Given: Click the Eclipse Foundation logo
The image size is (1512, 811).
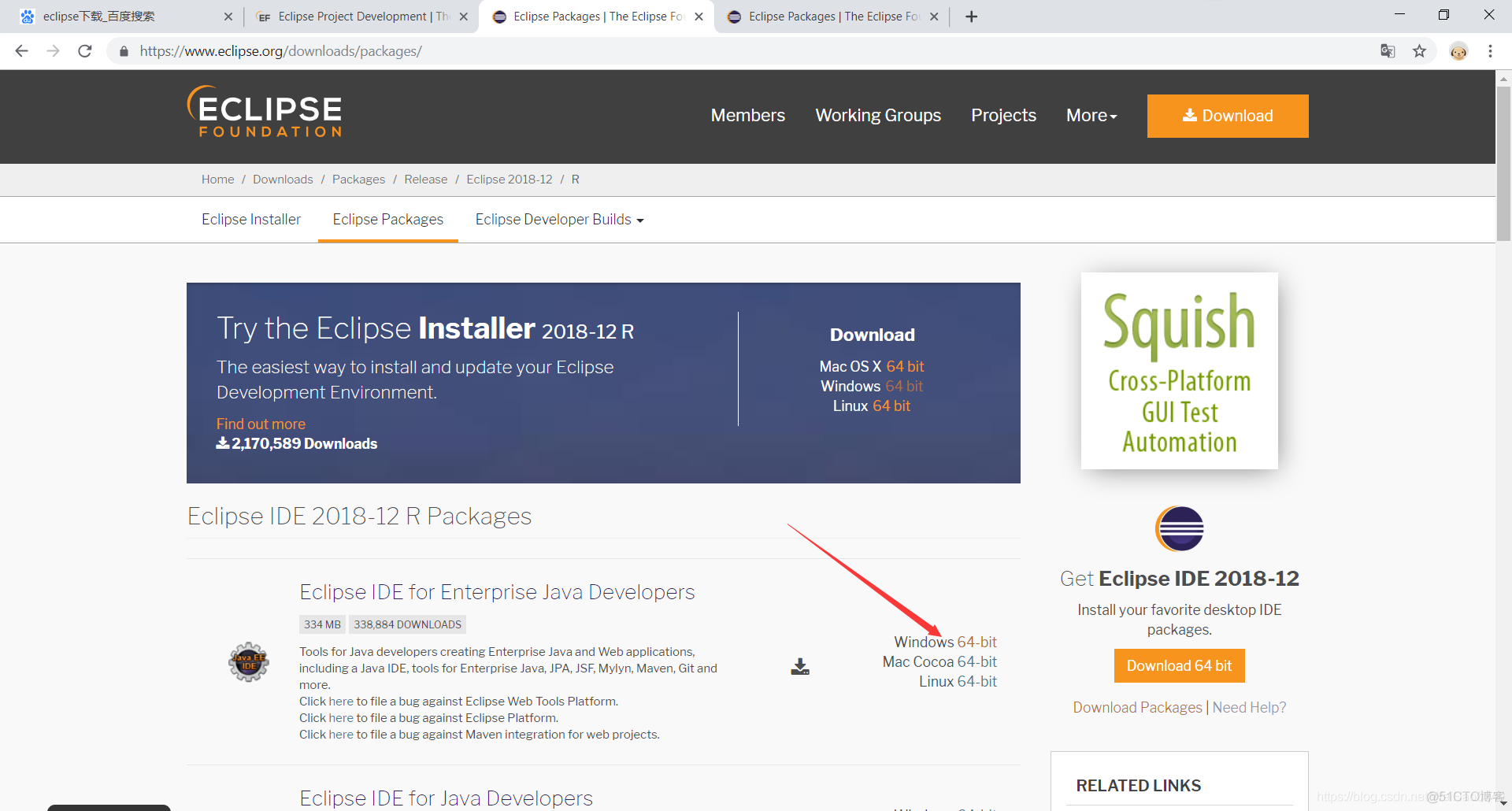Looking at the screenshot, I should click(265, 112).
